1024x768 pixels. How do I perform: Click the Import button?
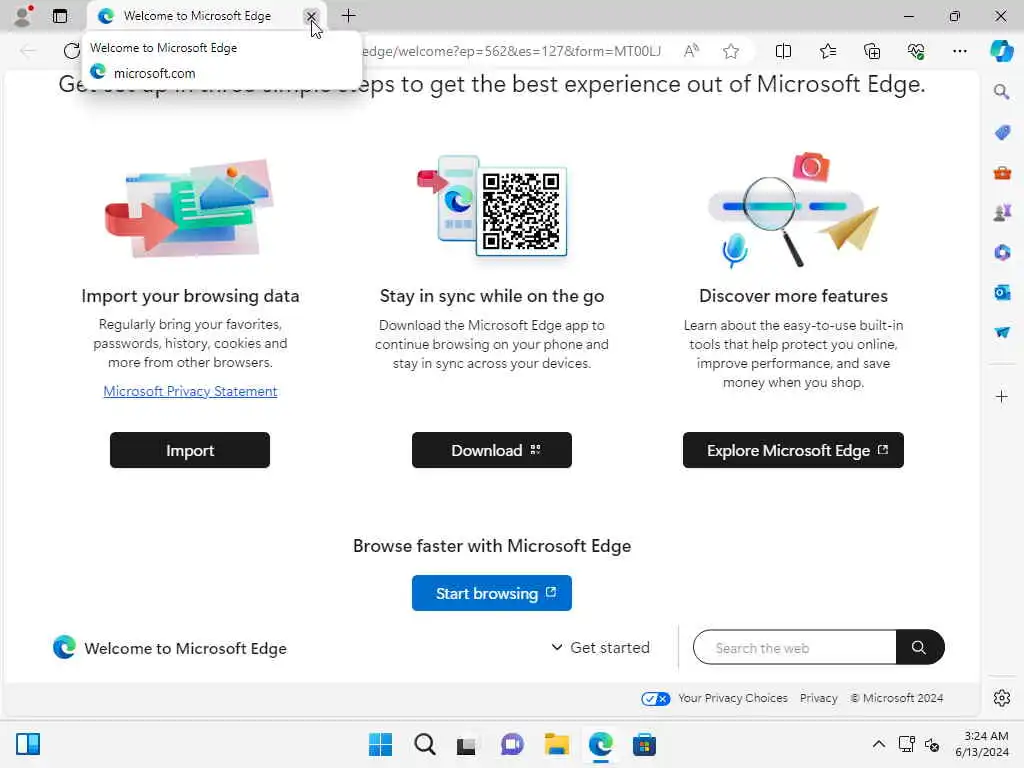189,450
